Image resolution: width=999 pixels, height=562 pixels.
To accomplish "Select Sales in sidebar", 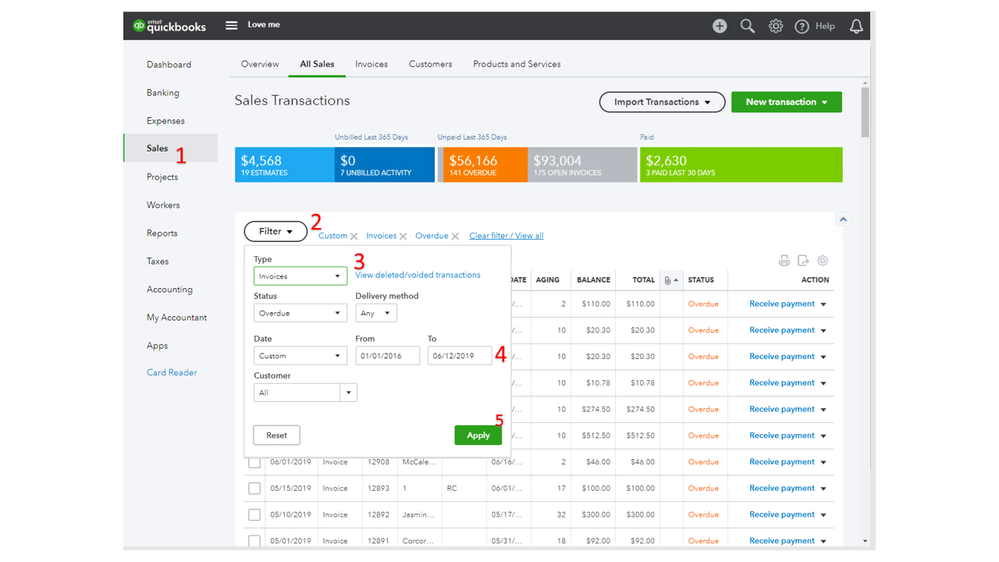I will coord(170,148).
